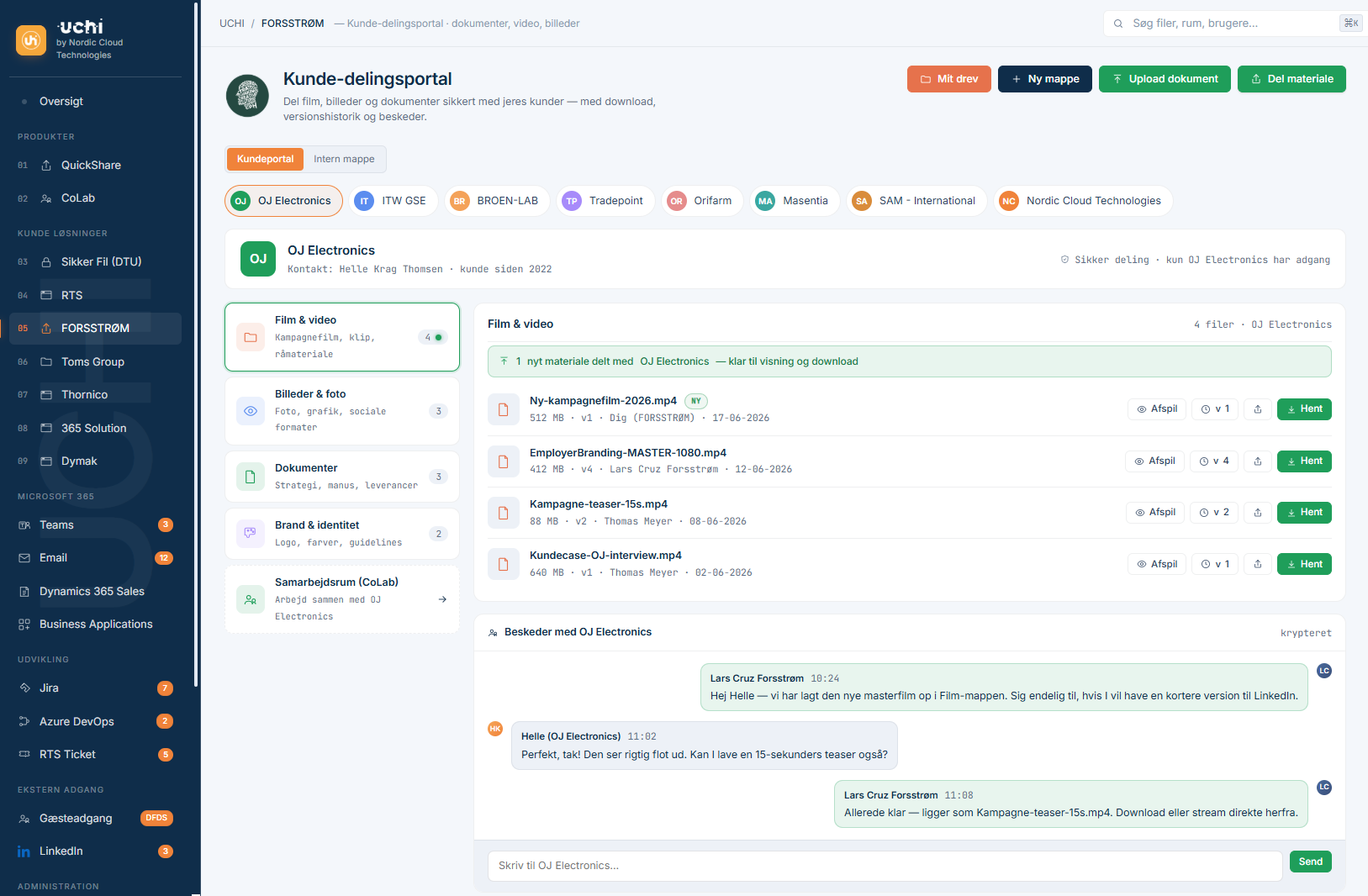Open Teams in the sidebar

(x=95, y=525)
